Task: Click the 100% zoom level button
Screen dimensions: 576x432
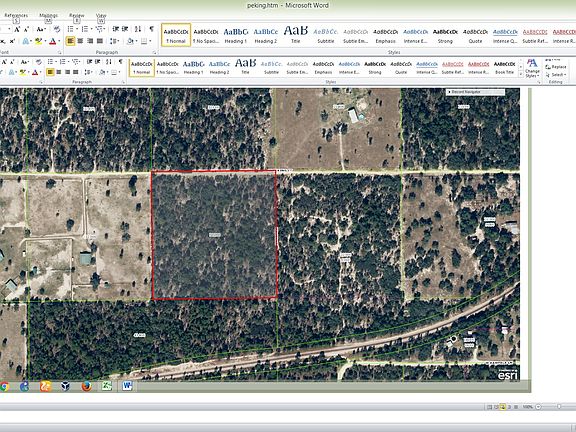Action: pyautogui.click(x=528, y=407)
